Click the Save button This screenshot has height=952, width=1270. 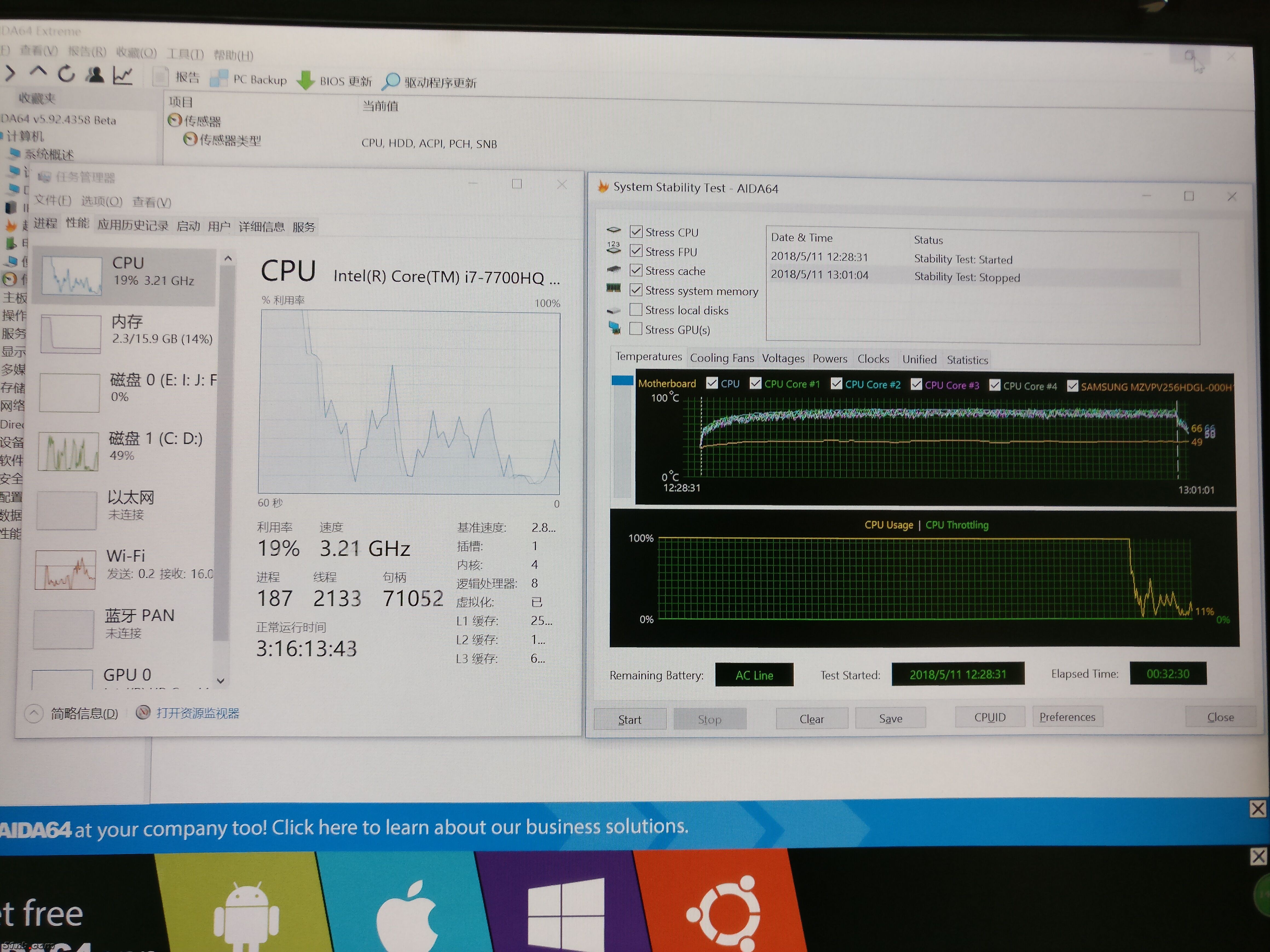pos(890,718)
